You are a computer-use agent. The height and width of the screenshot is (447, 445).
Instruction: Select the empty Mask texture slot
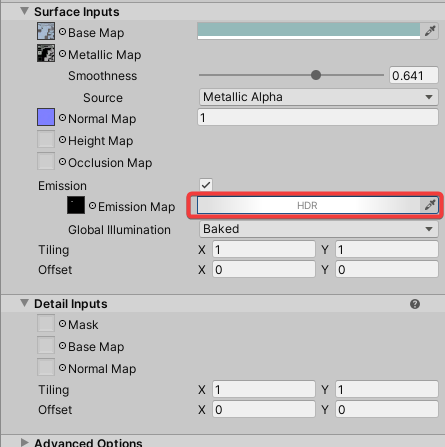[x=46, y=323]
